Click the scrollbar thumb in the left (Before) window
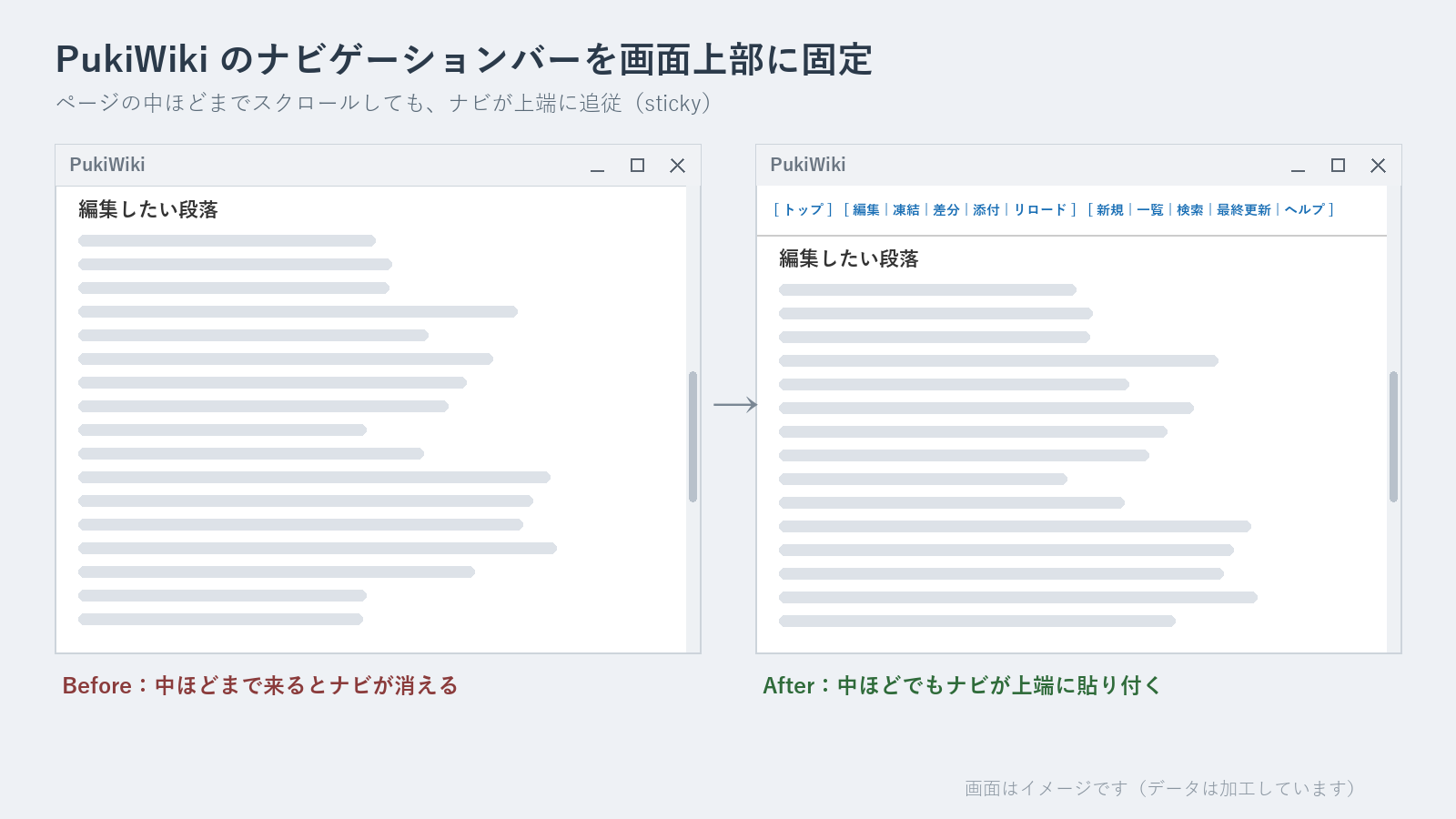 (x=693, y=437)
